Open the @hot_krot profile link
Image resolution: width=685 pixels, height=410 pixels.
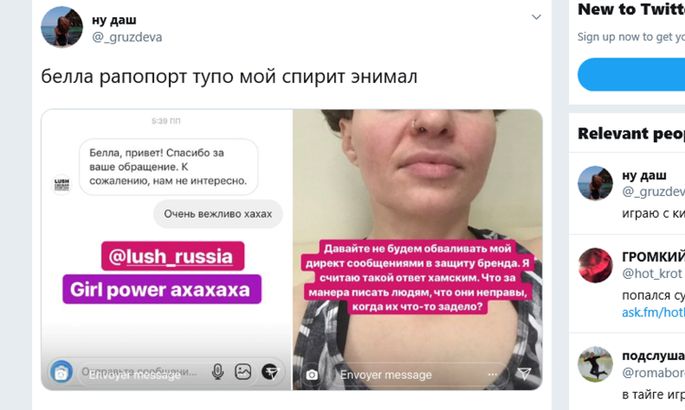[652, 274]
